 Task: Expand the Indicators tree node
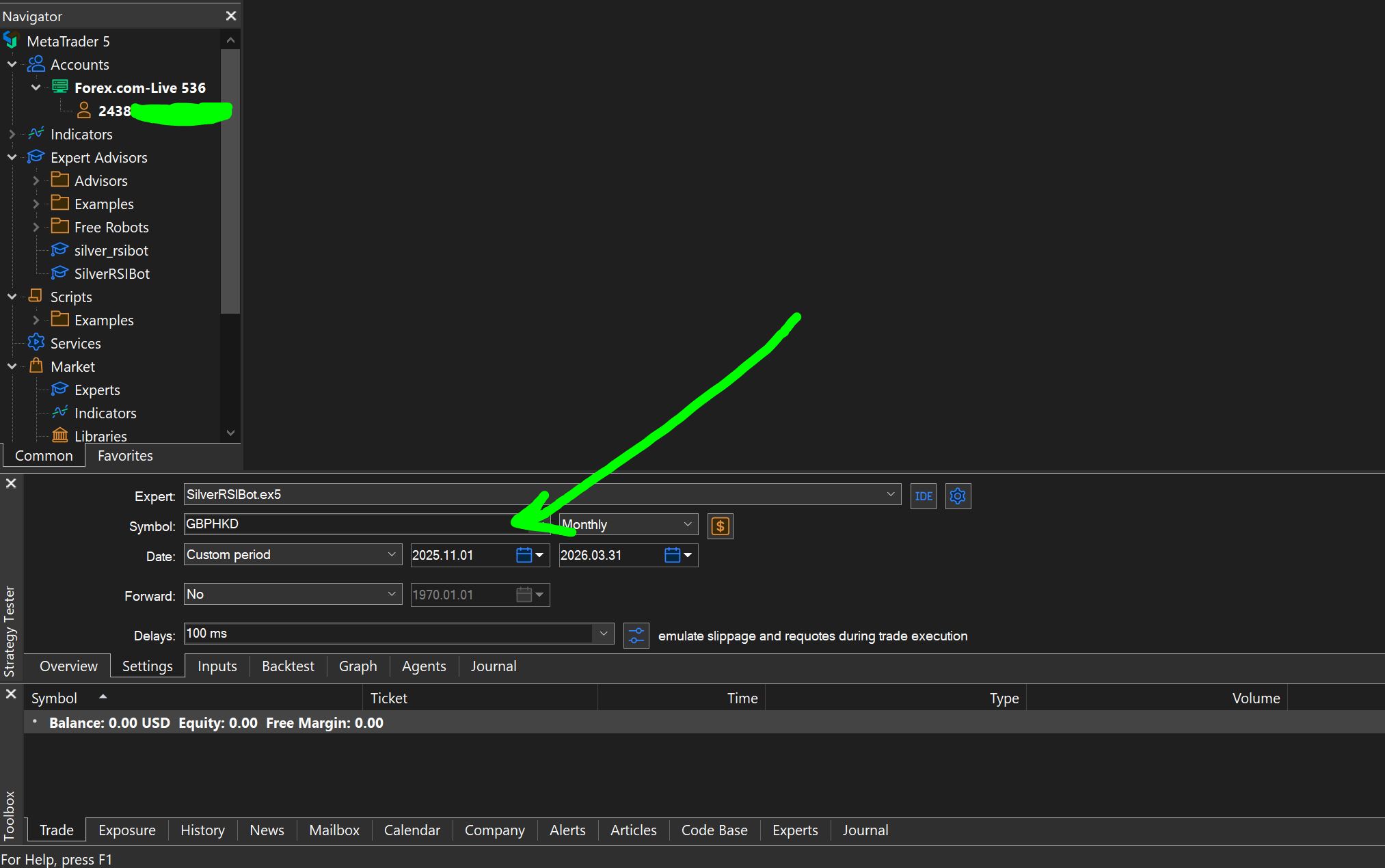tap(12, 134)
